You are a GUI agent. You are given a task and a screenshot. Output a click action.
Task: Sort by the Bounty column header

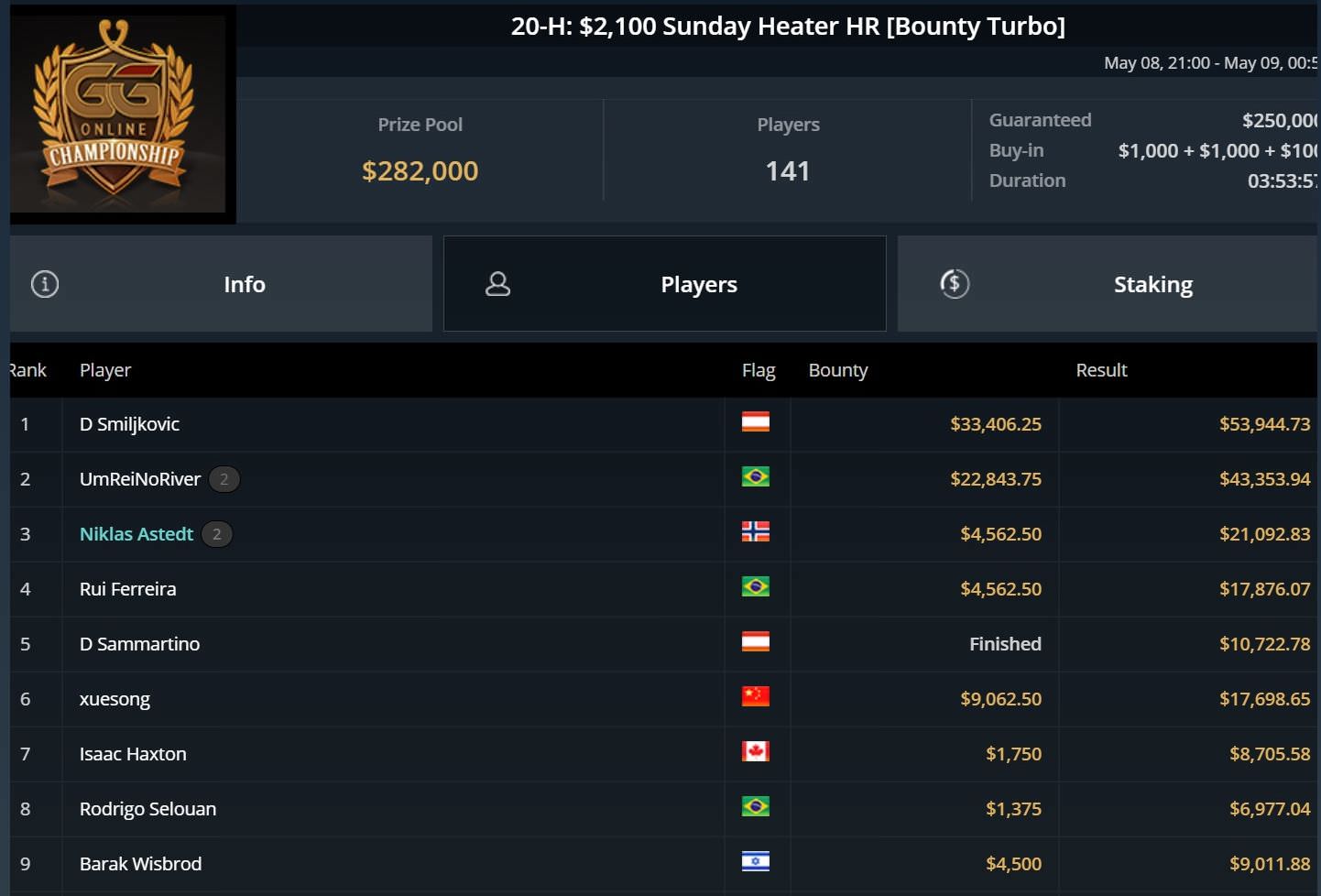[x=837, y=370]
